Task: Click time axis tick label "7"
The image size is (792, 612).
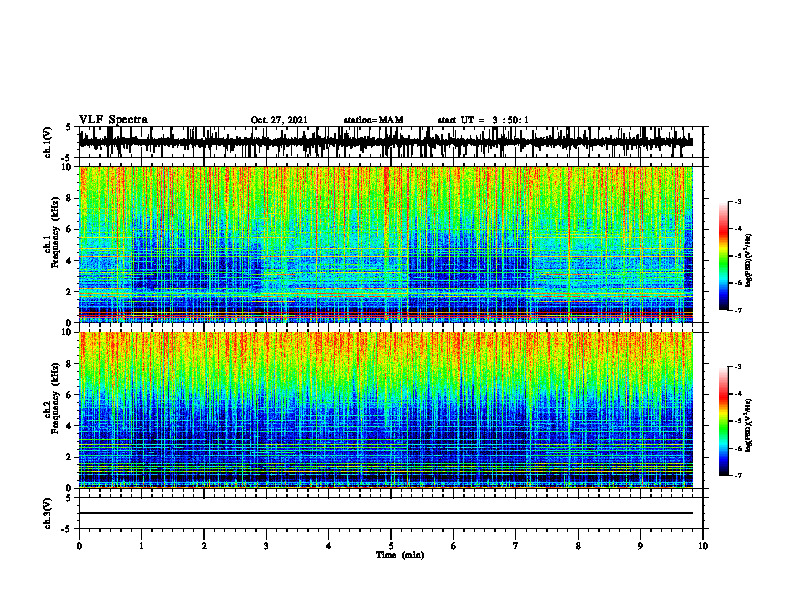Action: click(x=516, y=546)
